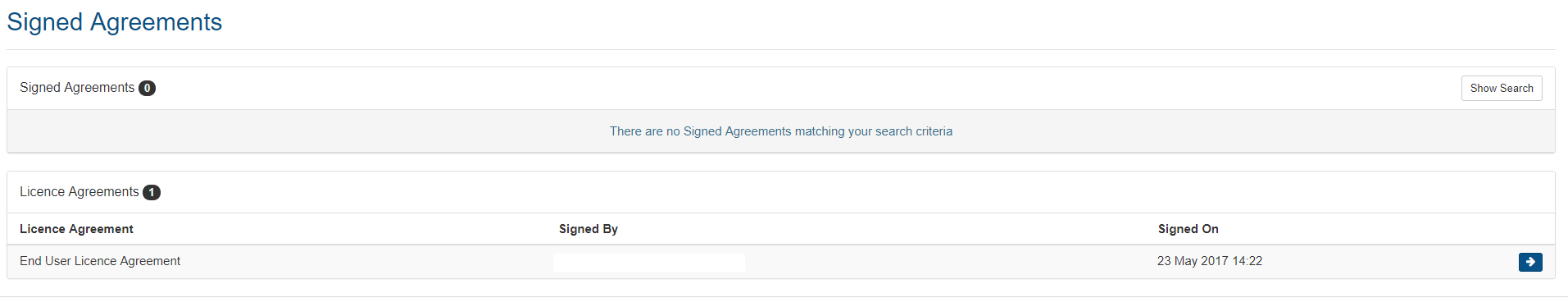Sort by the Signed By column header
Viewport: 1568px width, 307px height.
click(x=589, y=229)
